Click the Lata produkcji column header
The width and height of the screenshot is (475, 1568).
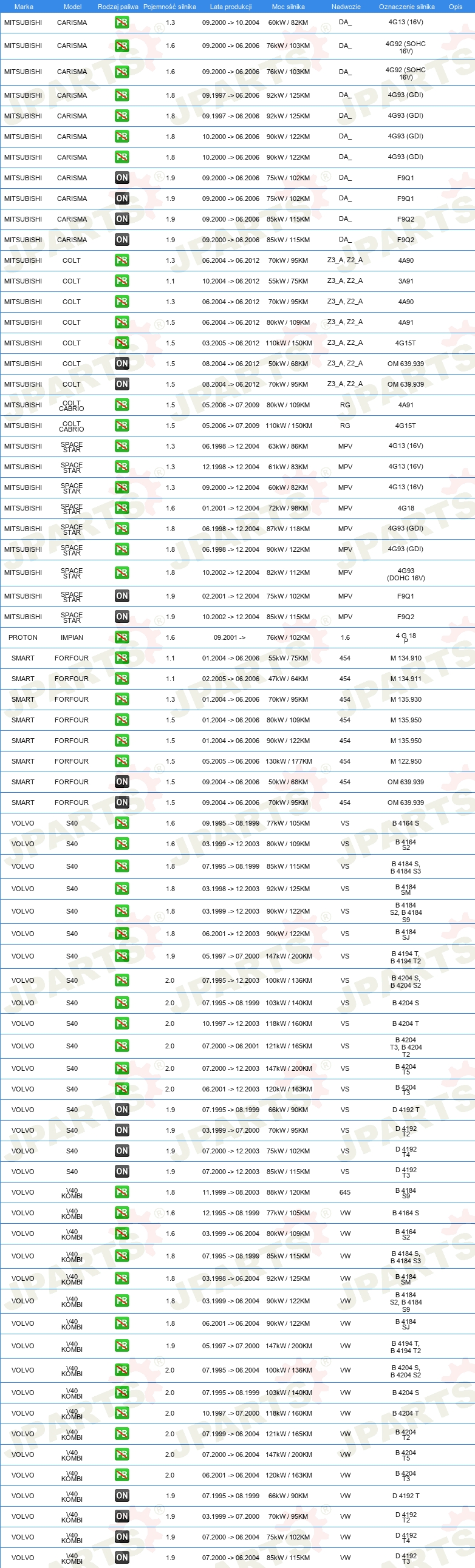[x=231, y=7]
